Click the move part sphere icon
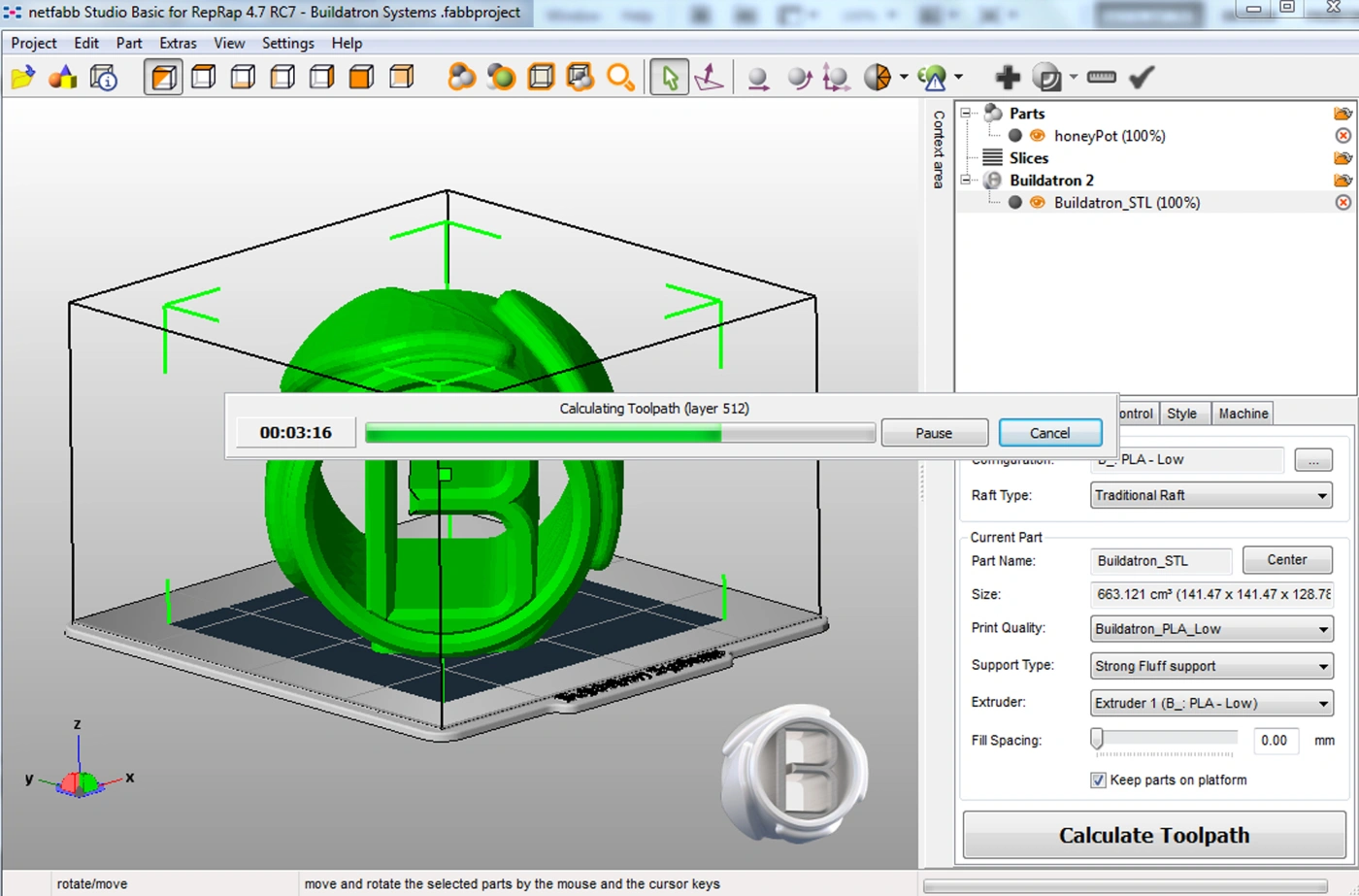The width and height of the screenshot is (1359, 896). click(x=758, y=78)
